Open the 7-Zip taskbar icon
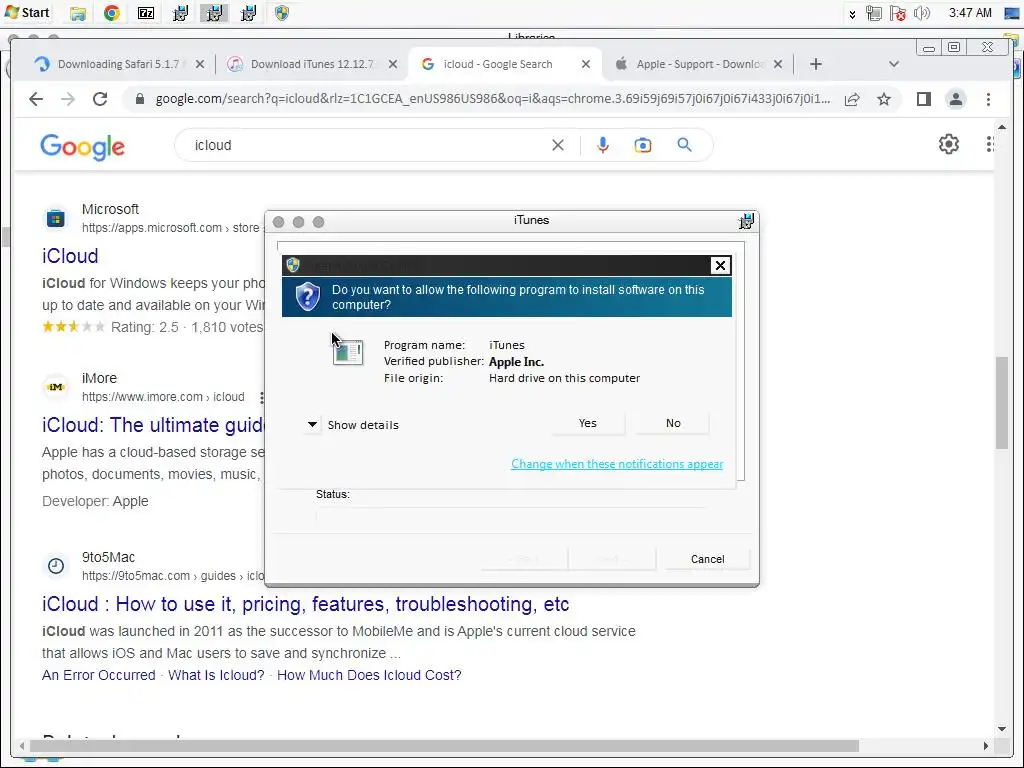Screen dimensions: 1024x768 [x=146, y=13]
